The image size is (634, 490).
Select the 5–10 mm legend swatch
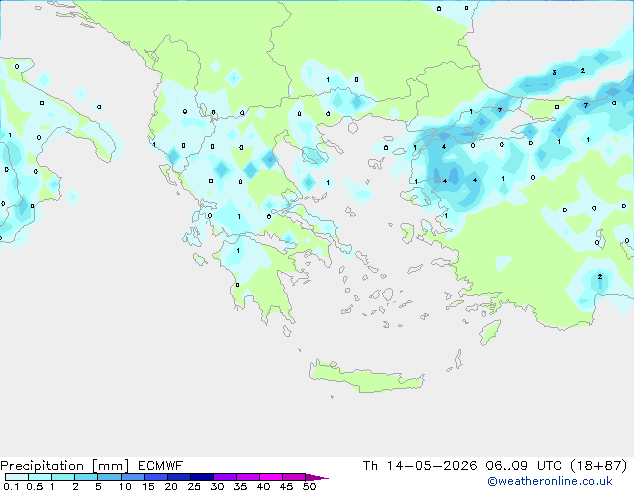(109, 477)
